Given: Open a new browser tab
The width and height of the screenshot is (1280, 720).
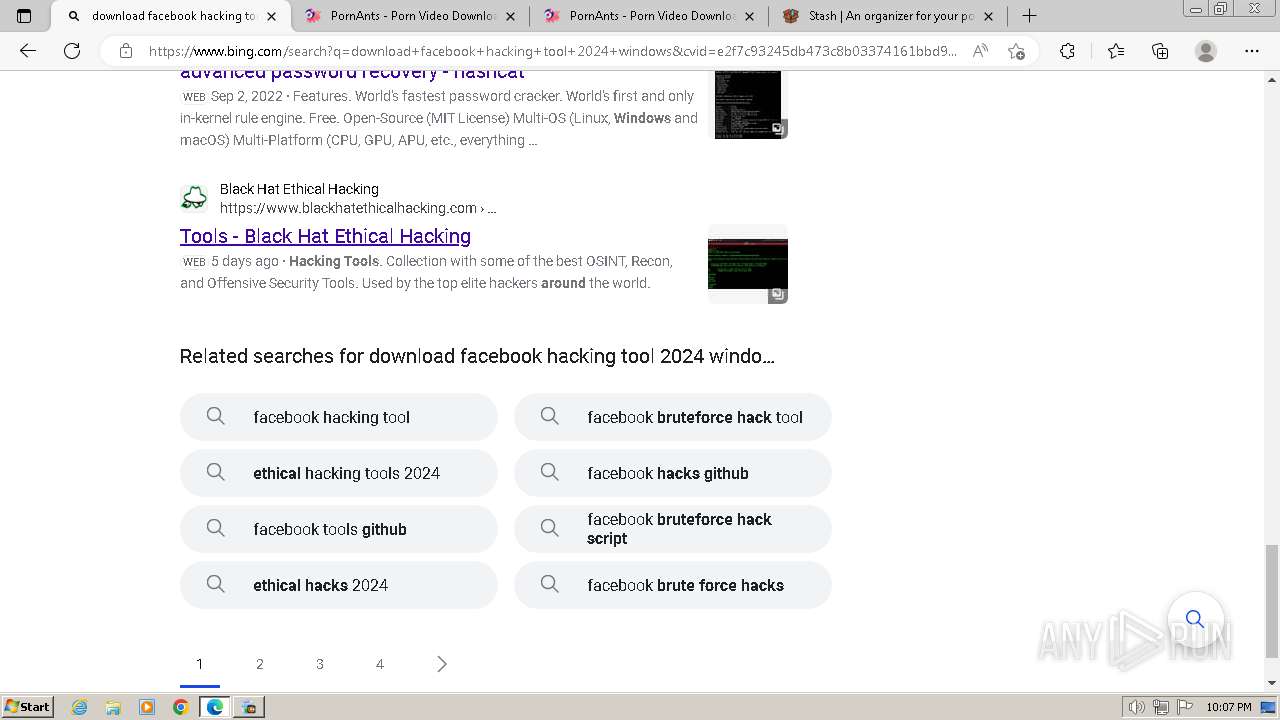Looking at the screenshot, I should pyautogui.click(x=1029, y=16).
